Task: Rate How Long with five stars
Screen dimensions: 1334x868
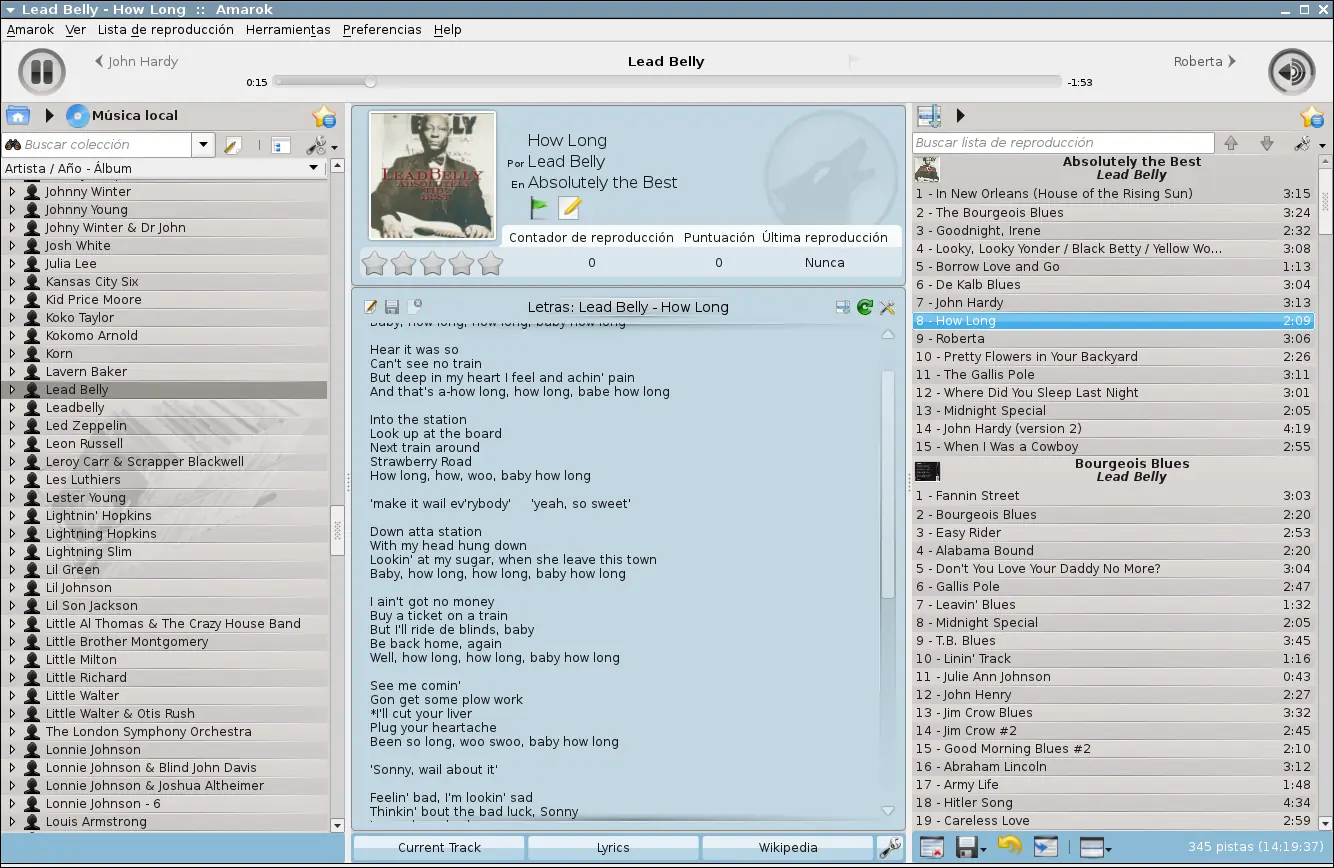Action: click(x=490, y=263)
